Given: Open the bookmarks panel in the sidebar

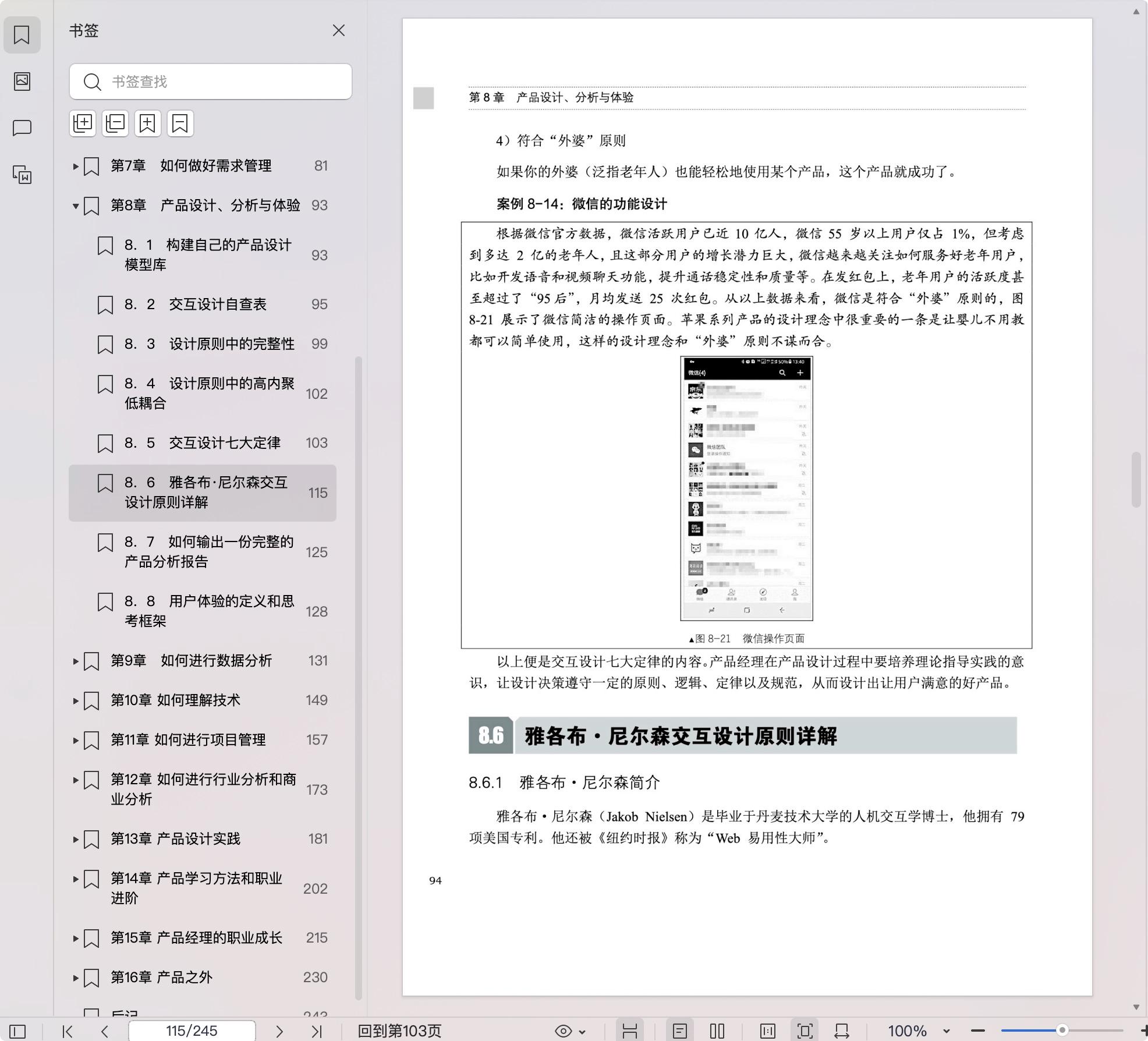Looking at the screenshot, I should click(x=22, y=35).
